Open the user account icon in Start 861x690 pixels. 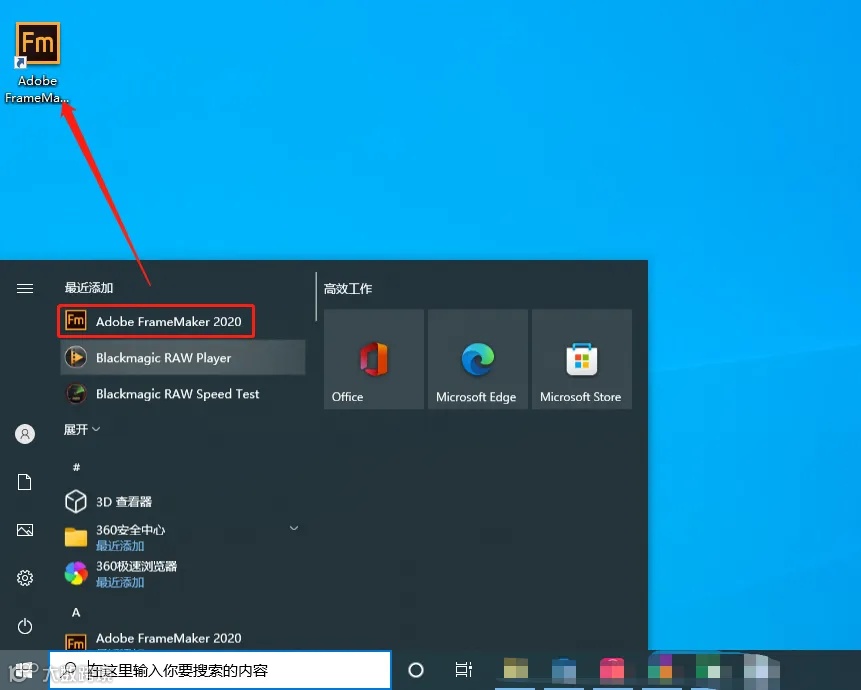pos(25,434)
